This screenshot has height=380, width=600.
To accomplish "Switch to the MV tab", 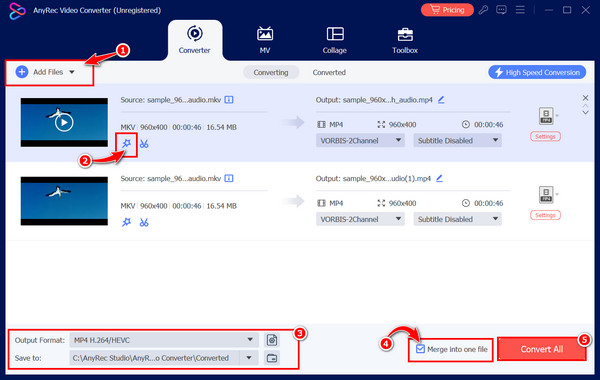I will pos(265,40).
